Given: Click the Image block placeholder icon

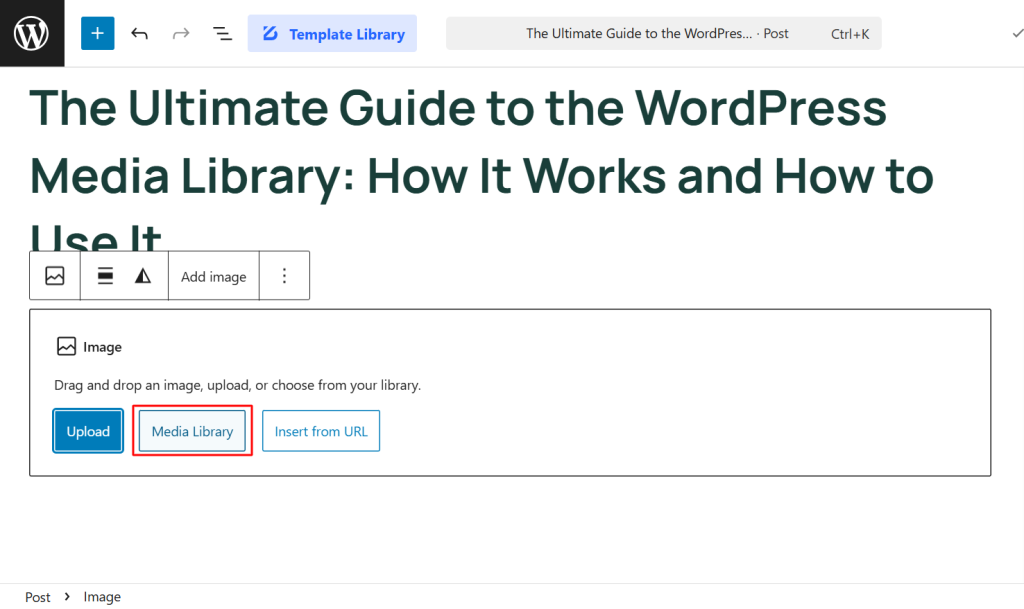Looking at the screenshot, I should click(x=66, y=346).
